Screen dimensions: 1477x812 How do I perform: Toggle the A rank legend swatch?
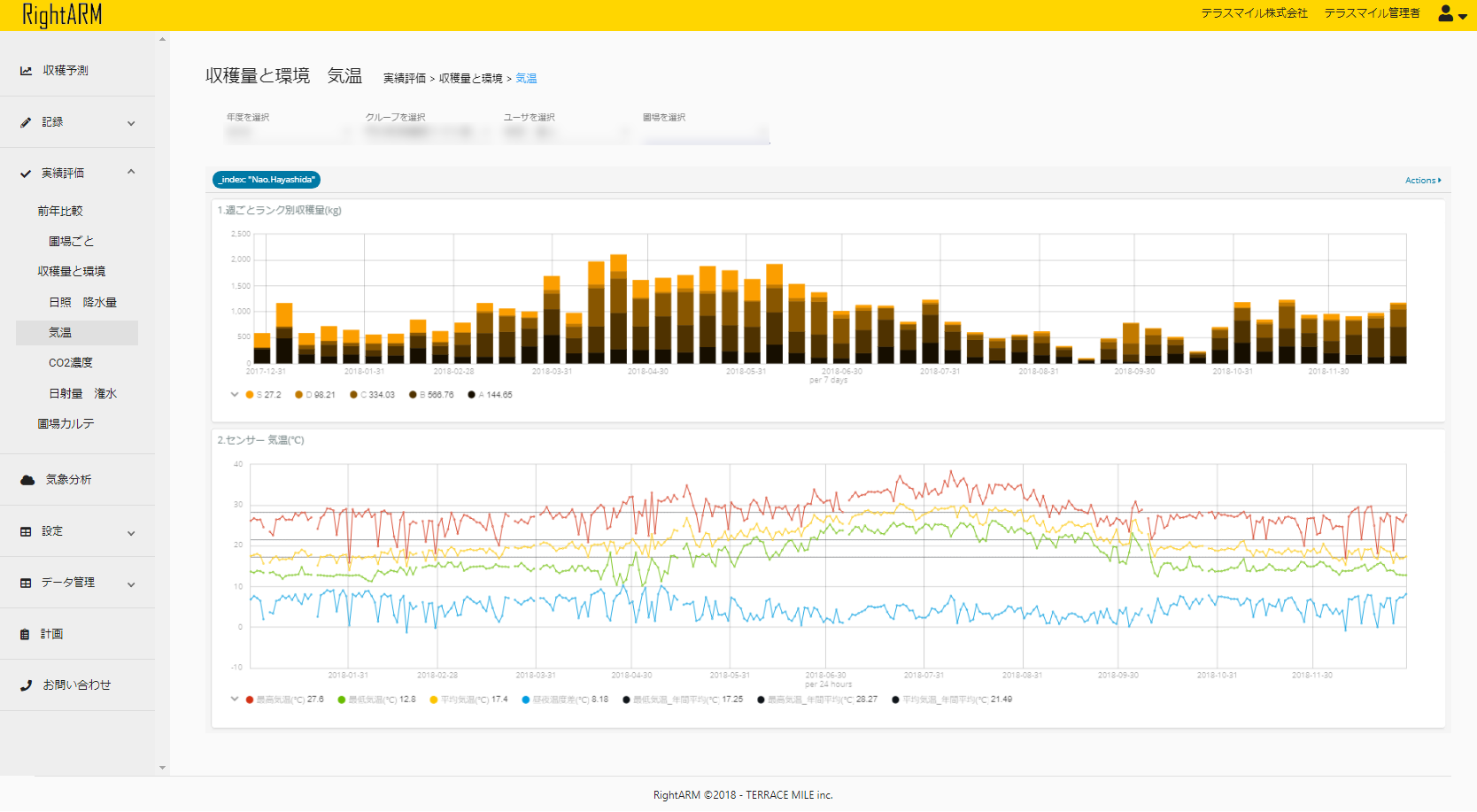tap(472, 395)
